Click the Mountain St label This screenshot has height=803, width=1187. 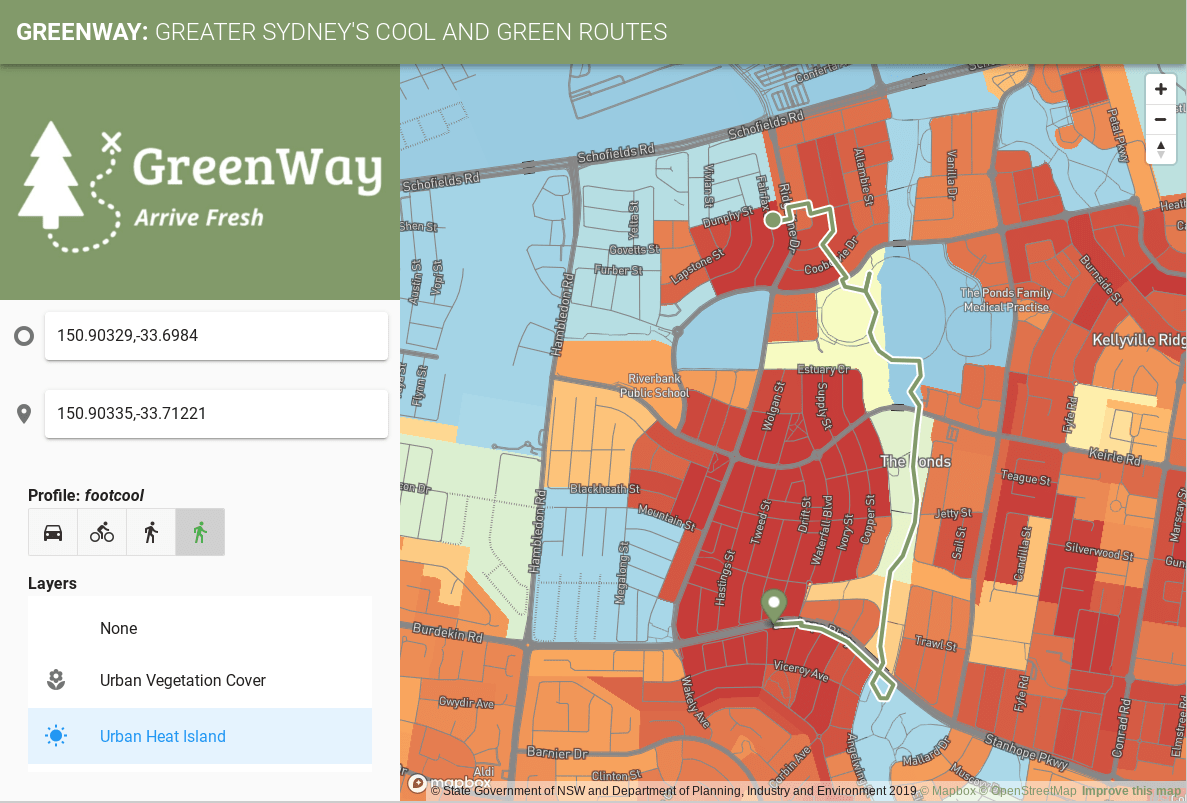click(x=666, y=516)
